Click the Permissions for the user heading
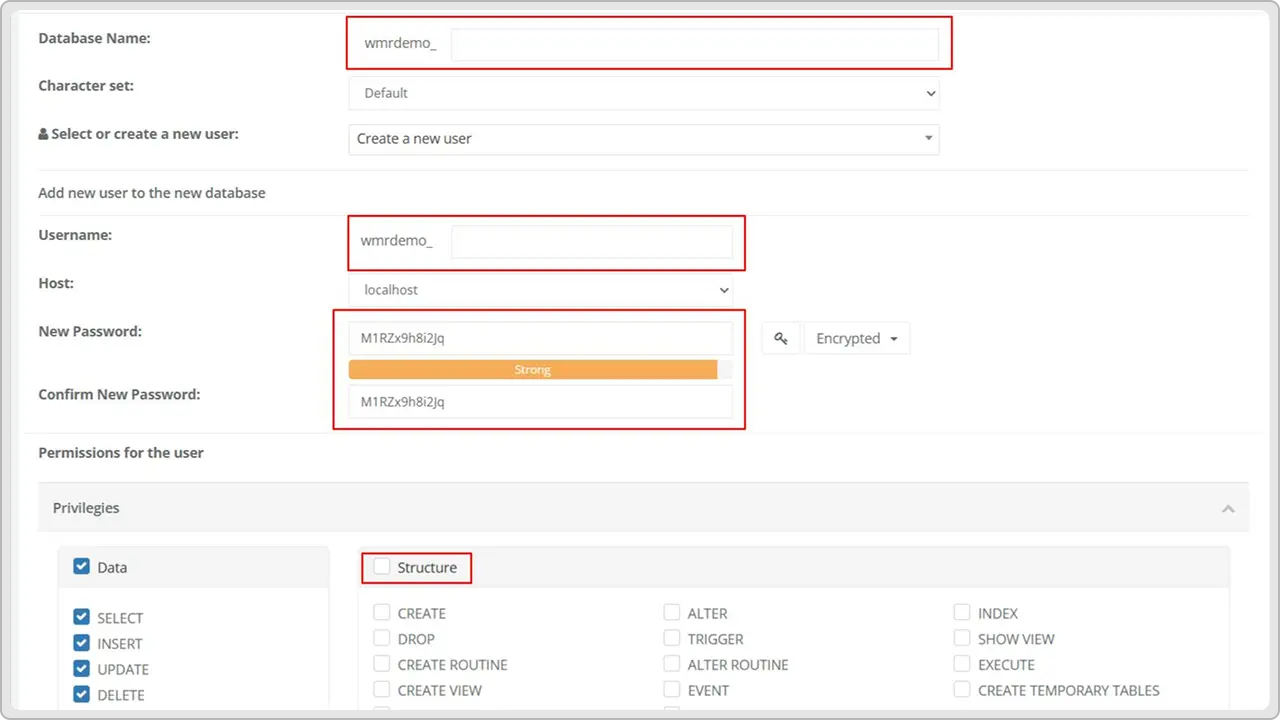This screenshot has height=720, width=1280. click(121, 453)
